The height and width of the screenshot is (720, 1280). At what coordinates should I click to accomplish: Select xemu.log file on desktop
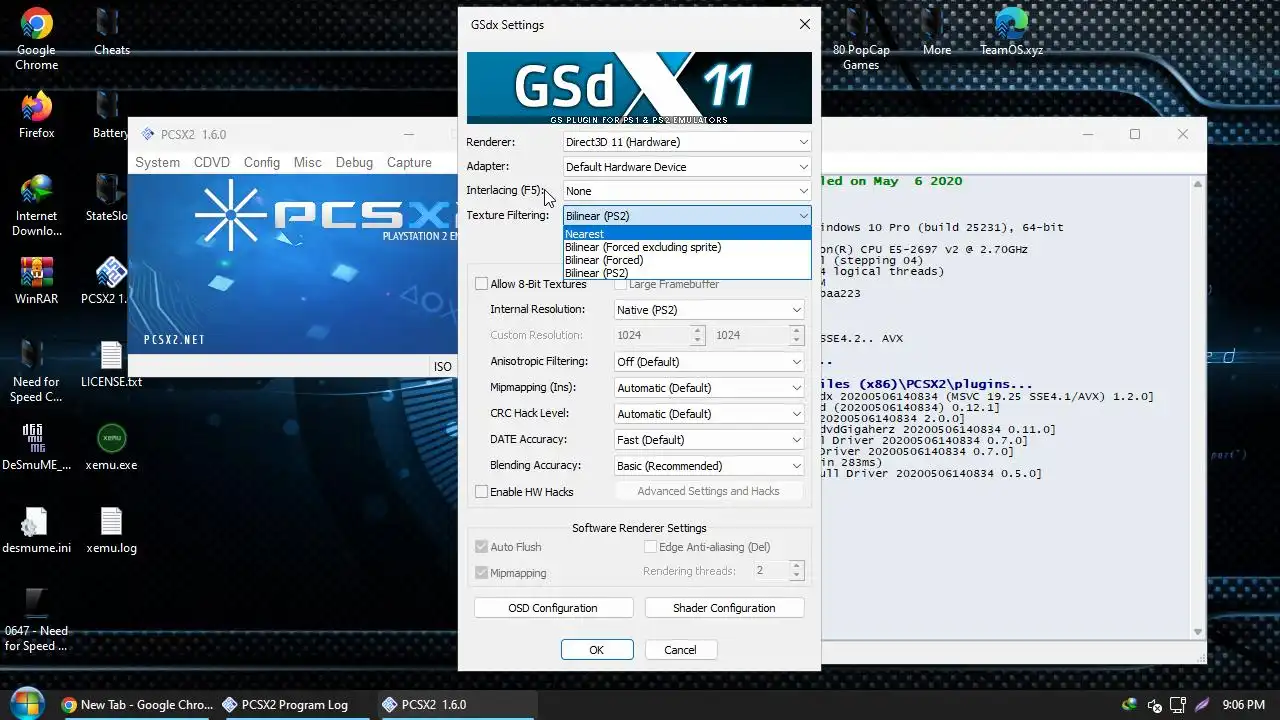point(111,530)
